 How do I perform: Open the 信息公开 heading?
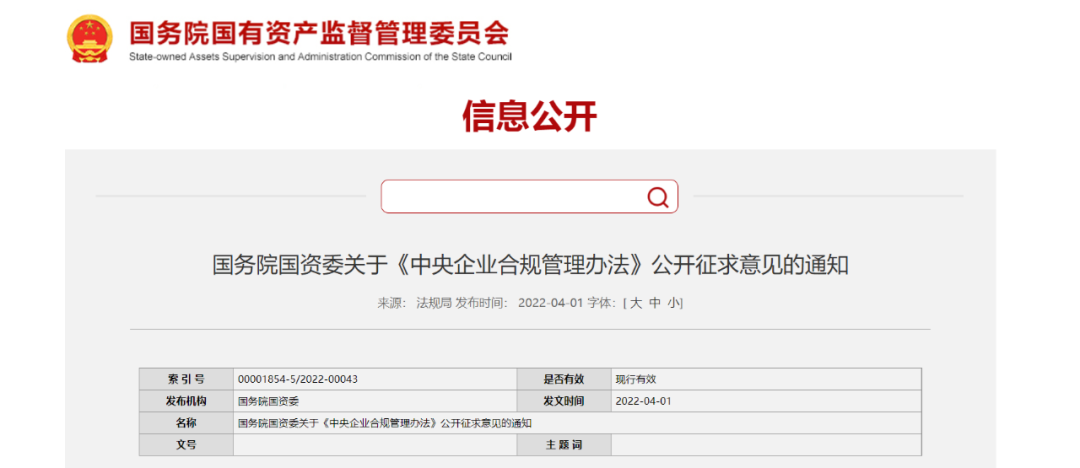click(x=529, y=117)
